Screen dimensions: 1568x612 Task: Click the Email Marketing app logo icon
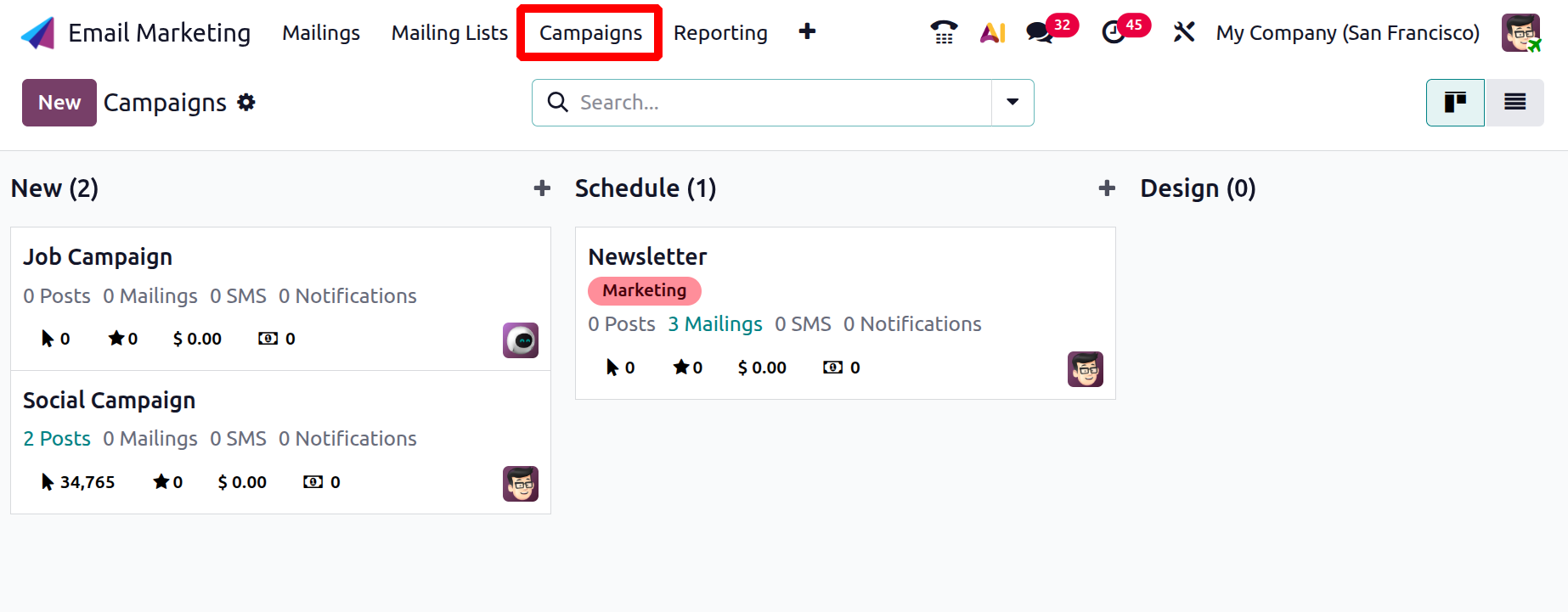pos(37,33)
